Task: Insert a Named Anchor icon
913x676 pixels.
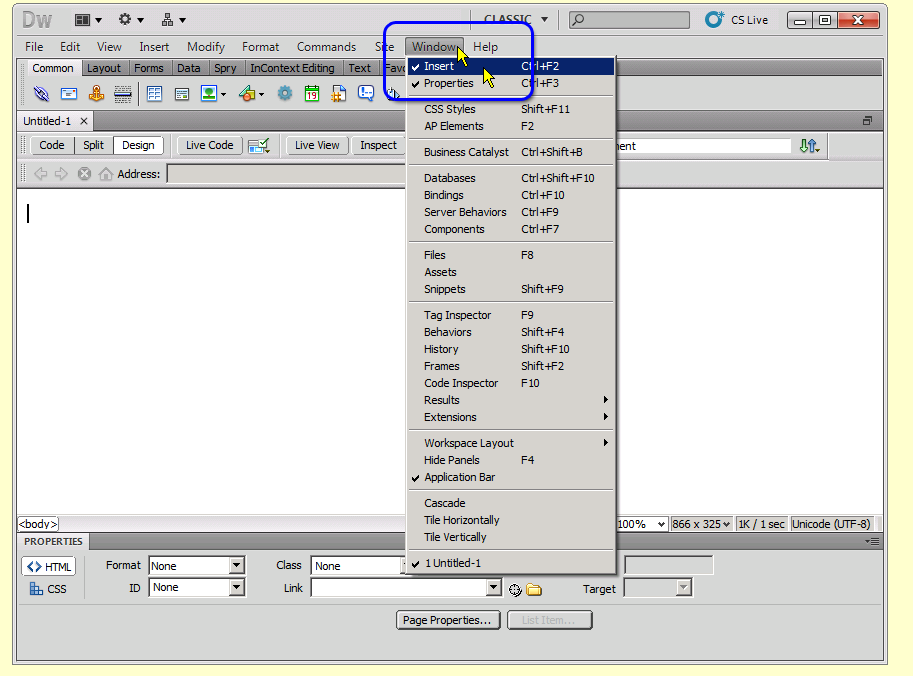Action: (x=96, y=93)
